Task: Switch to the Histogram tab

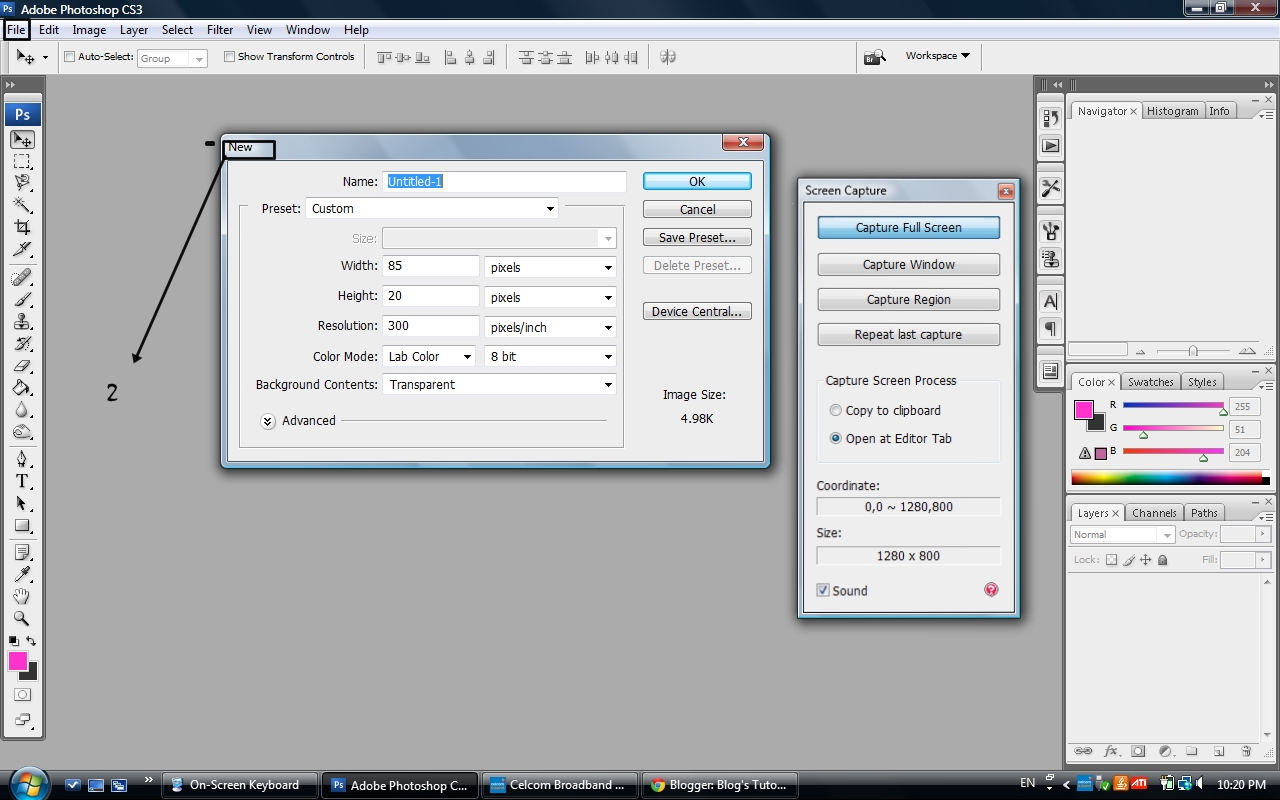Action: (x=1172, y=111)
